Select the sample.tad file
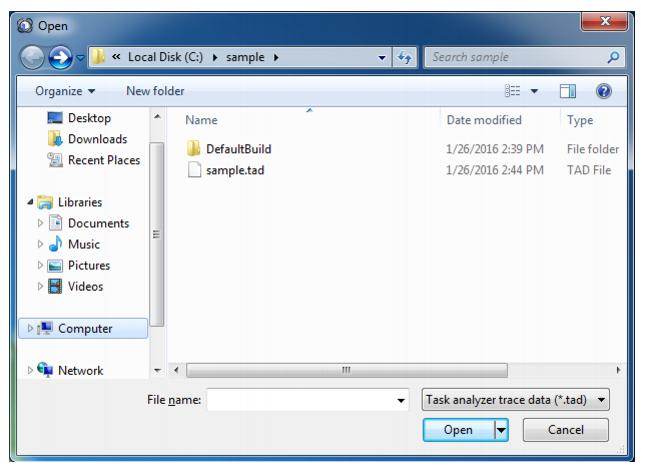The width and height of the screenshot is (645, 472). coord(237,168)
